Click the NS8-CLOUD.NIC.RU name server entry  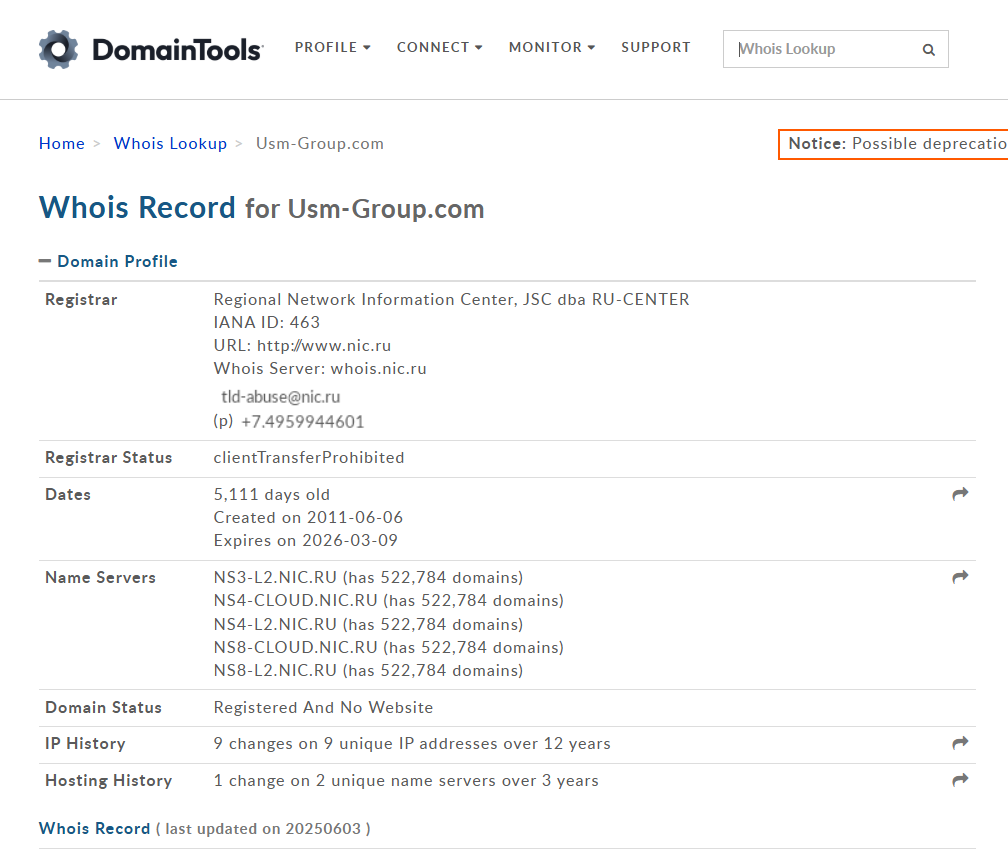[x=389, y=647]
